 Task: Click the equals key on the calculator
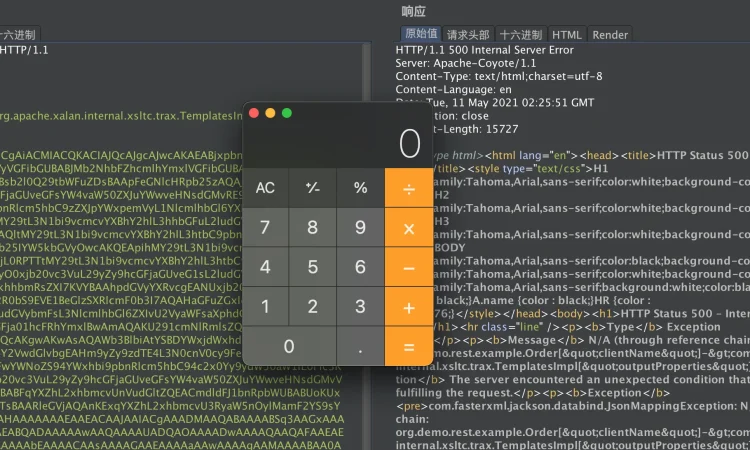[x=409, y=346]
